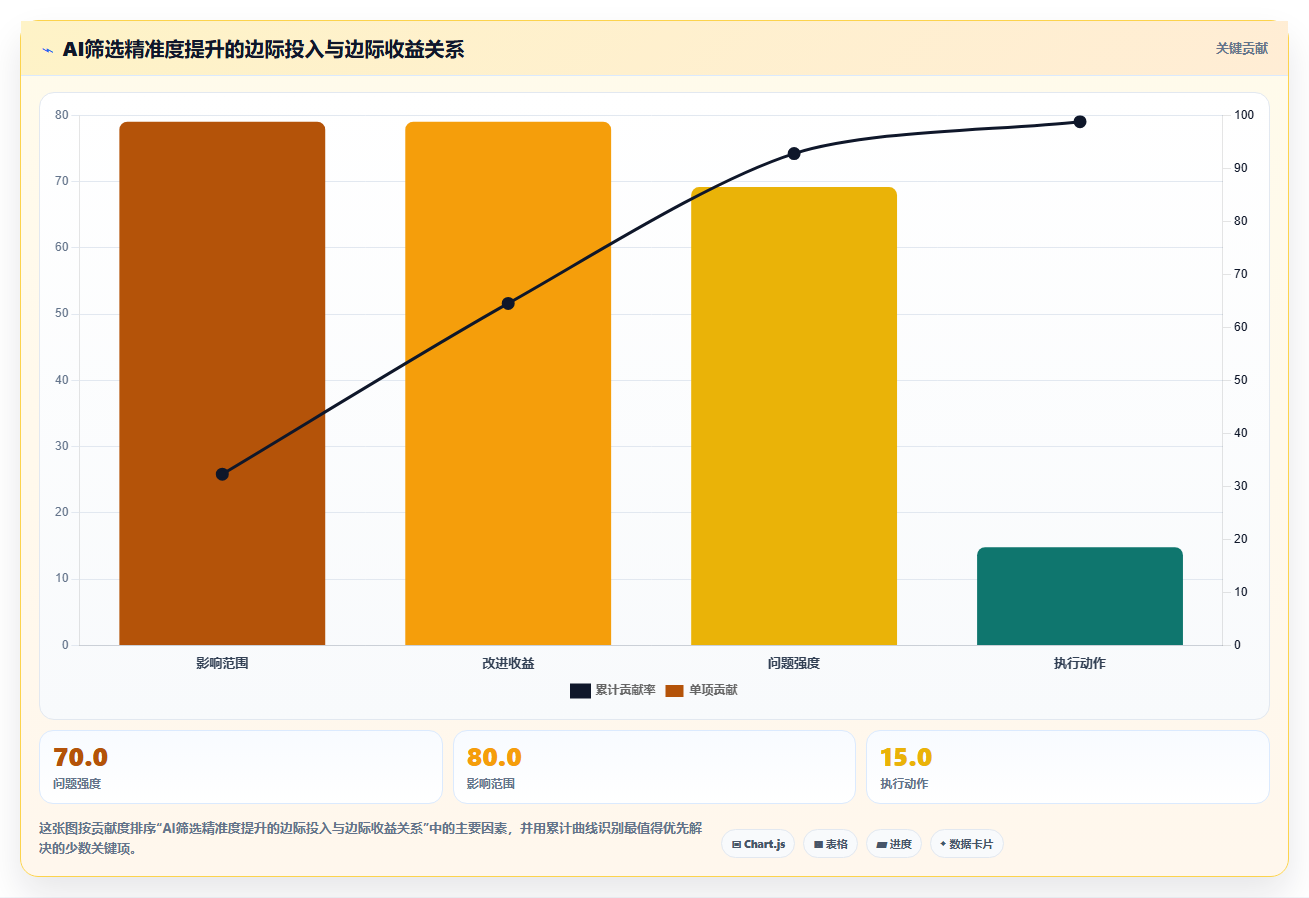The image size is (1309, 898).
Task: Click the cumulative line point above 改进收益
Action: coord(508,303)
